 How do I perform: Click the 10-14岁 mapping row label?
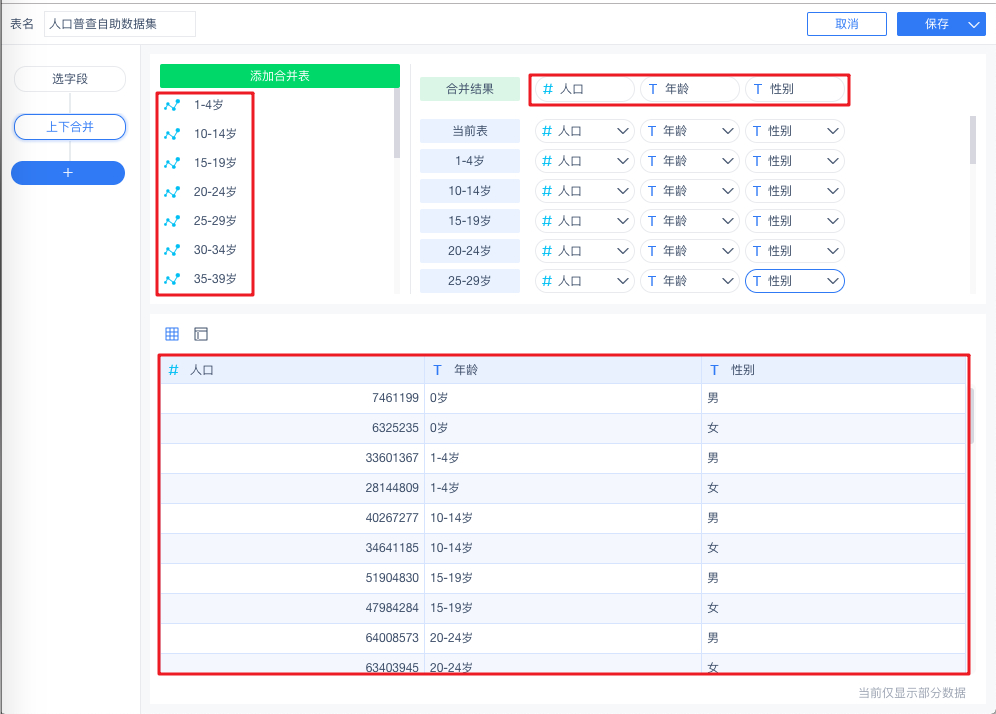469,191
